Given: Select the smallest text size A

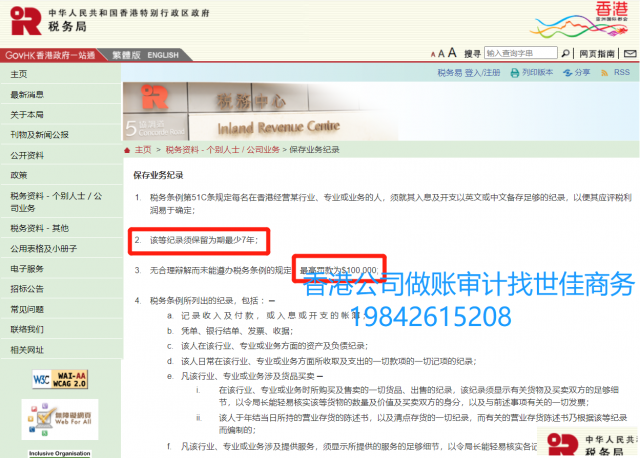Looking at the screenshot, I should pos(433,54).
